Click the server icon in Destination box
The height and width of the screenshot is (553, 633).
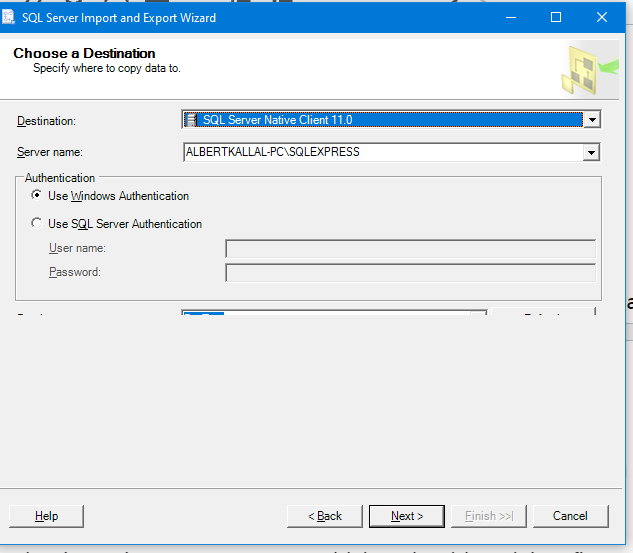[191, 120]
